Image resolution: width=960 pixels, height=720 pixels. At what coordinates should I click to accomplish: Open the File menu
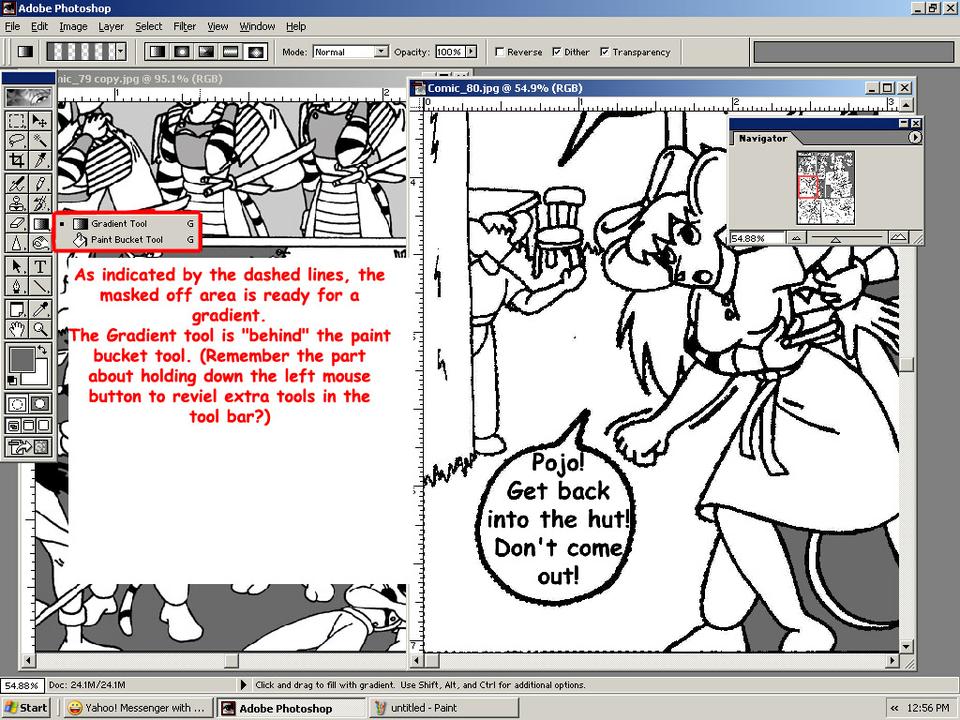tap(12, 26)
